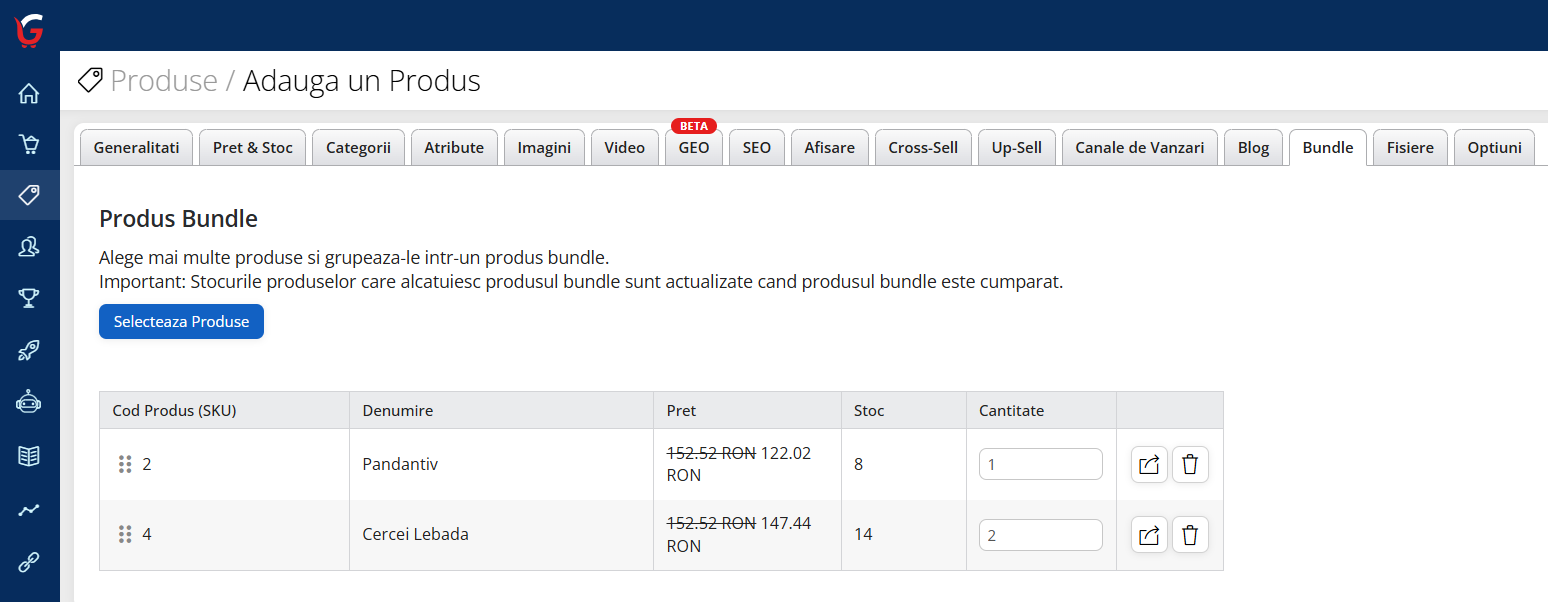Switch to the SEO tab
Viewport: 1548px width, 602px height.
(757, 148)
